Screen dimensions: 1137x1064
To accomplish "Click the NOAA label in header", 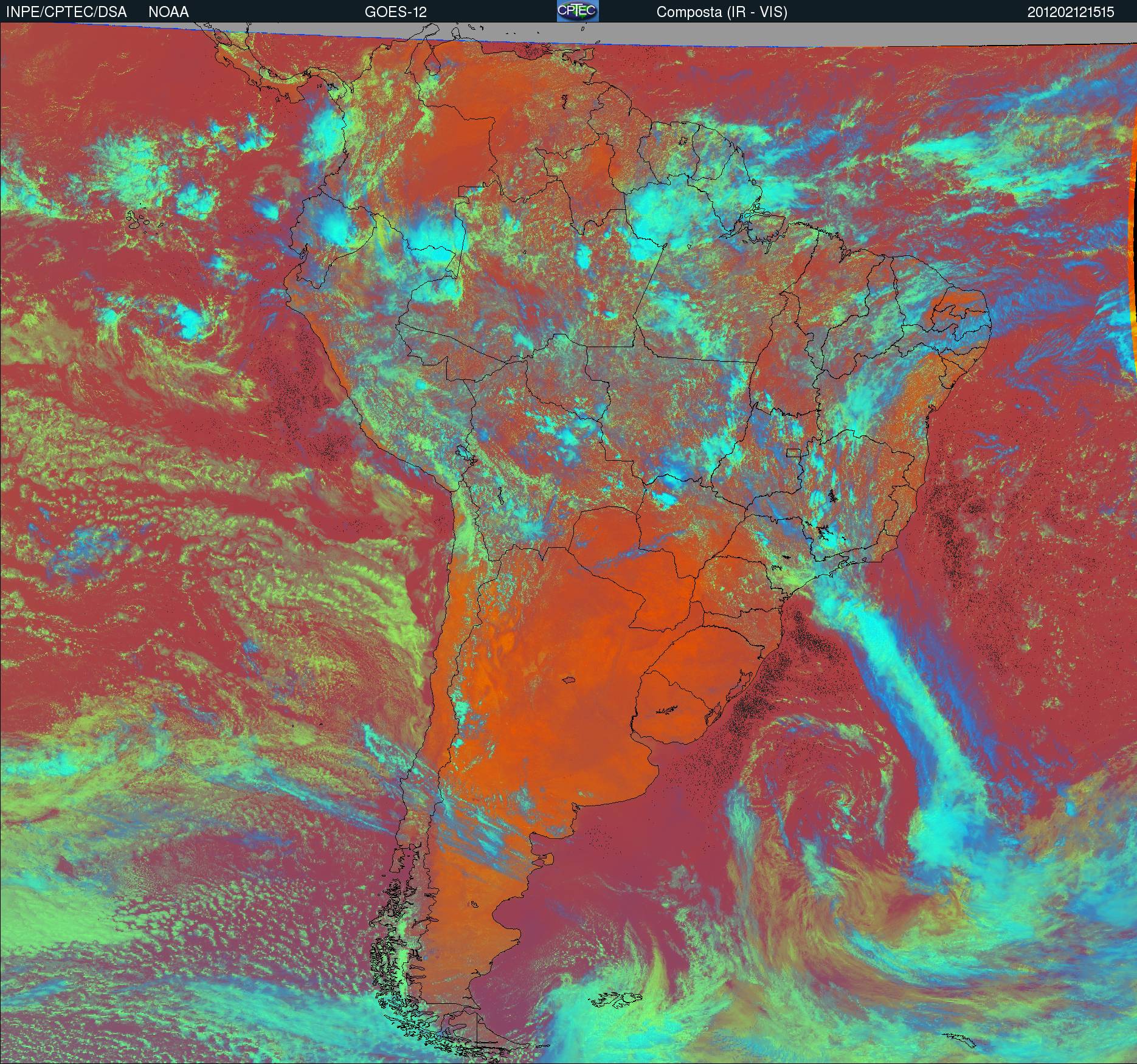I will 168,12.
